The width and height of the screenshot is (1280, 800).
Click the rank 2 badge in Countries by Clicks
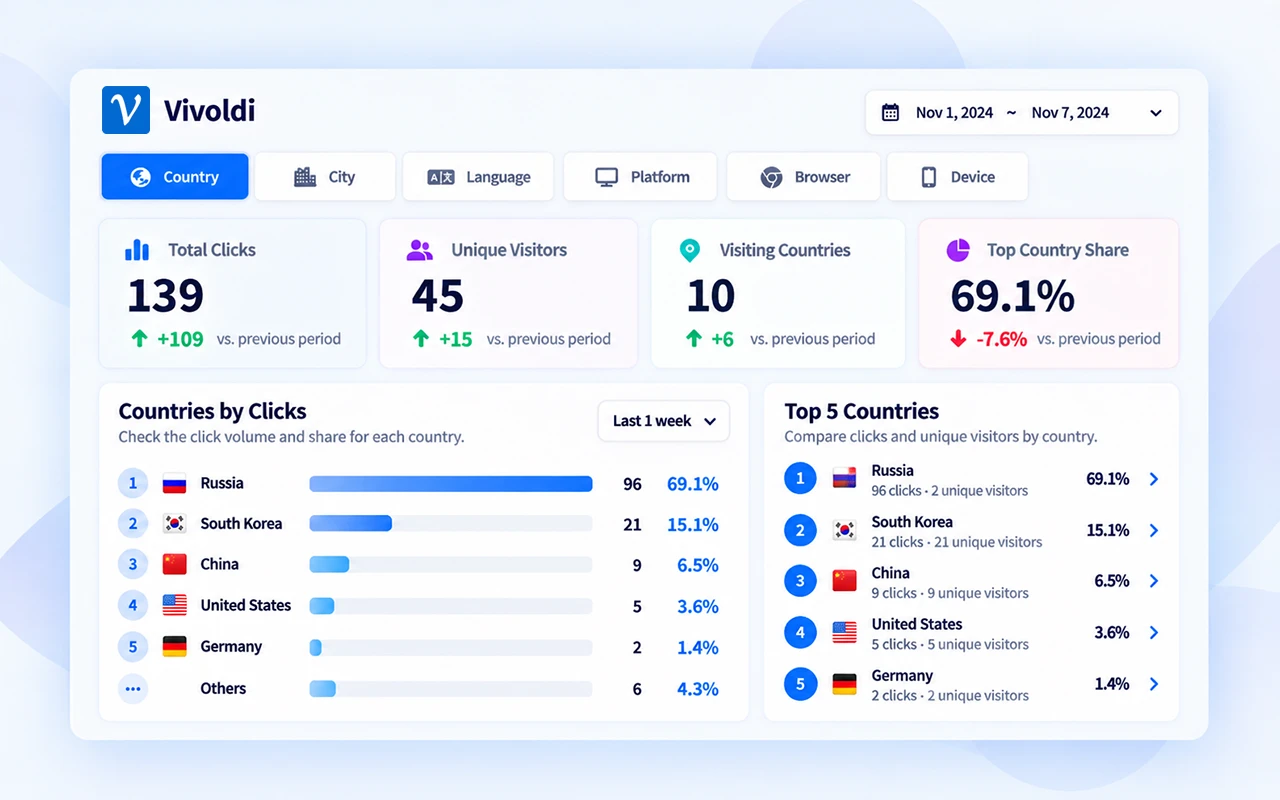click(x=133, y=524)
